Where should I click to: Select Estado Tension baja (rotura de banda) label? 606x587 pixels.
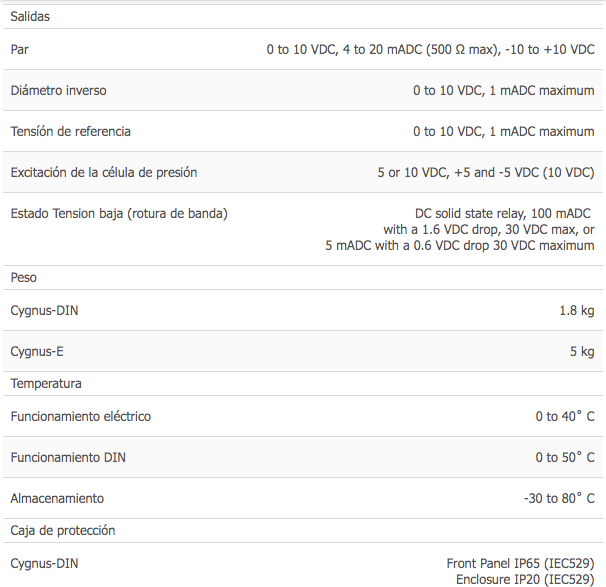(119, 213)
